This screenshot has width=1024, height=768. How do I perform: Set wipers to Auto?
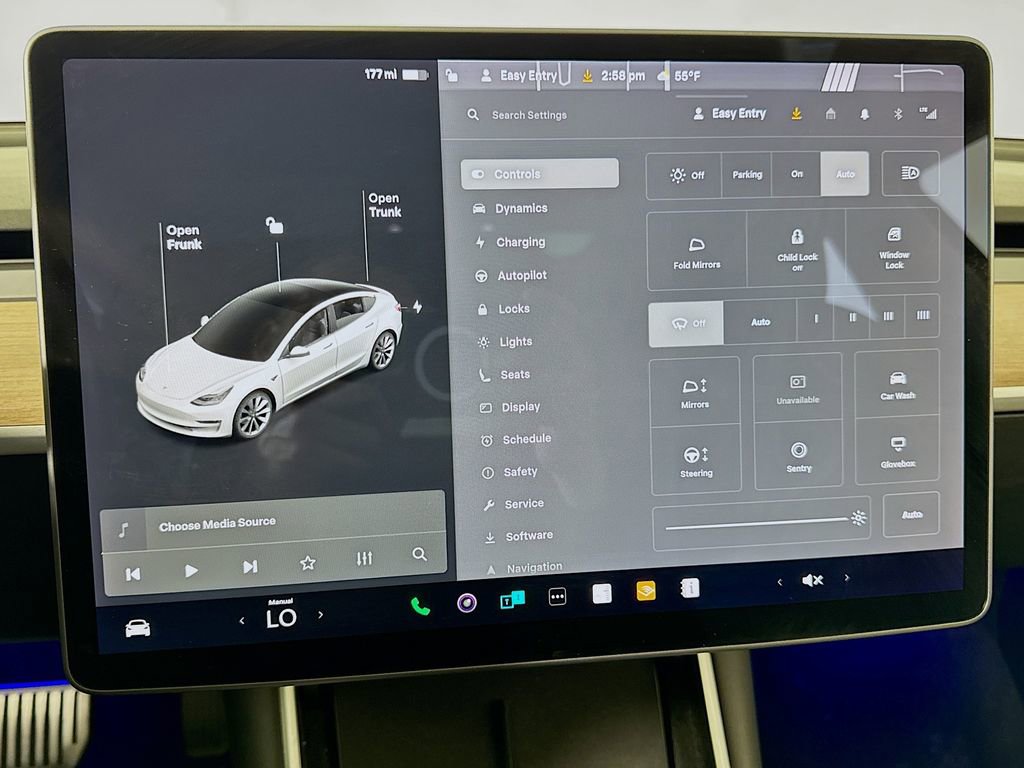tap(760, 322)
